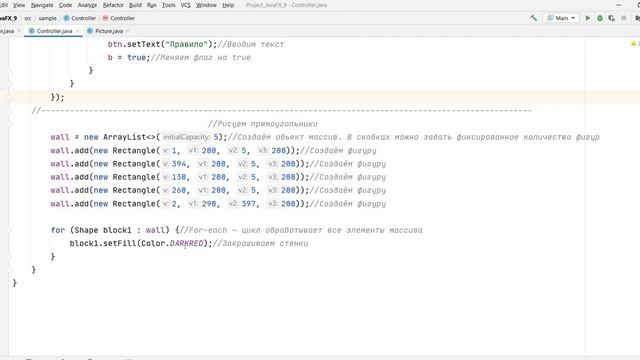This screenshot has width=640, height=360.
Task: Click the comment '//Рисуем прямоугольники'
Action: tap(262, 124)
